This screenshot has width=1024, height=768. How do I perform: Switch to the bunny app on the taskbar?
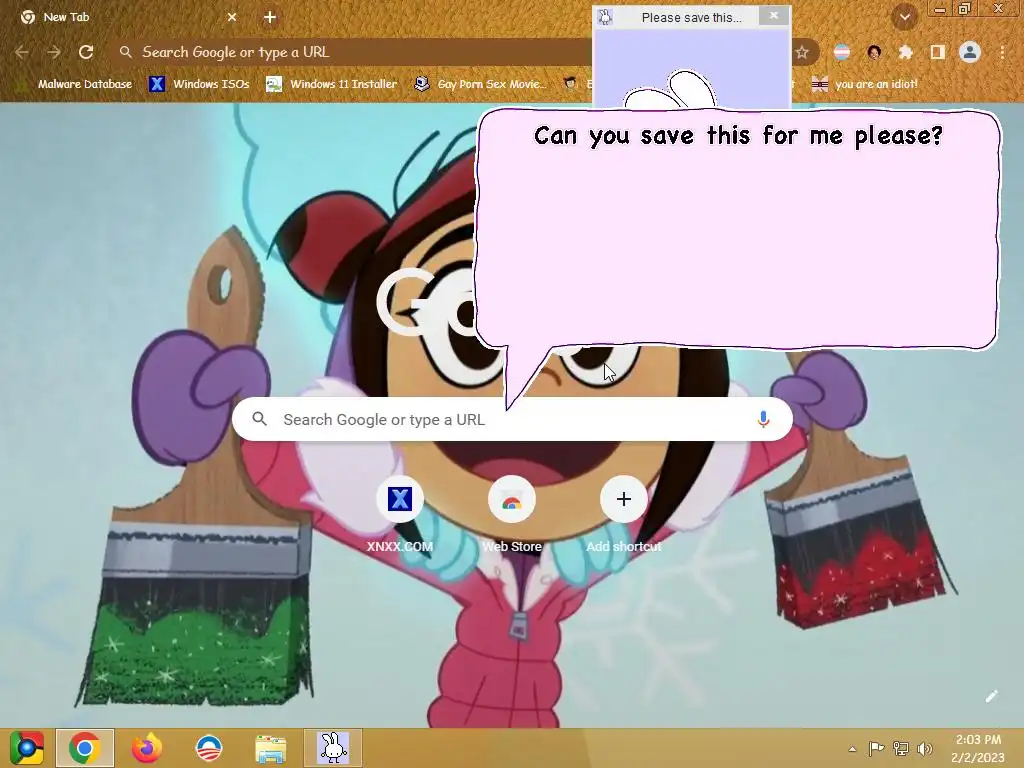[x=333, y=748]
